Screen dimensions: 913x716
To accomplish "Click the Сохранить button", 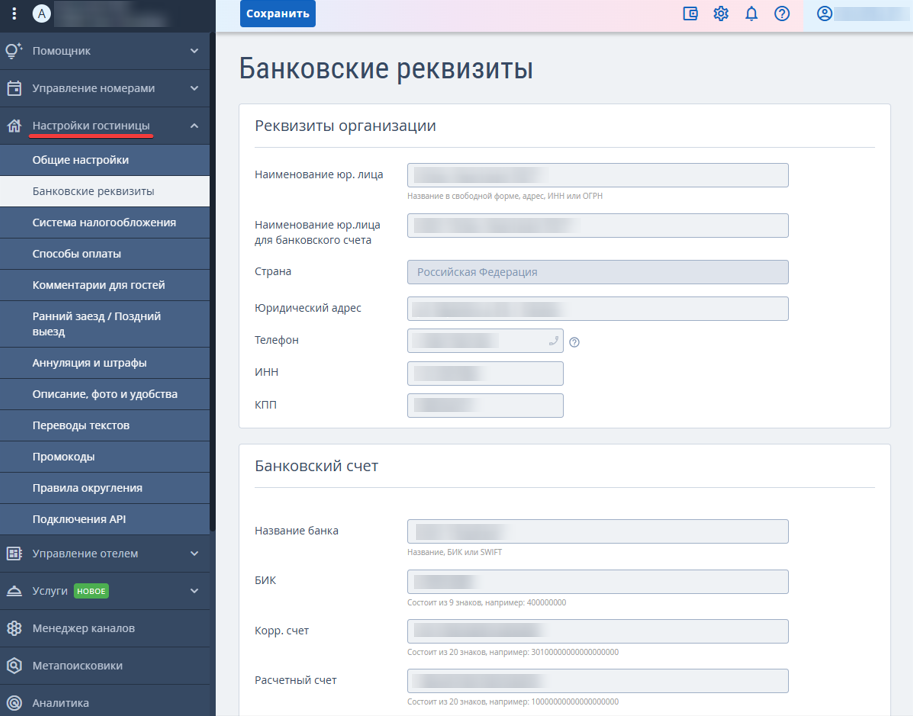I will coord(278,13).
